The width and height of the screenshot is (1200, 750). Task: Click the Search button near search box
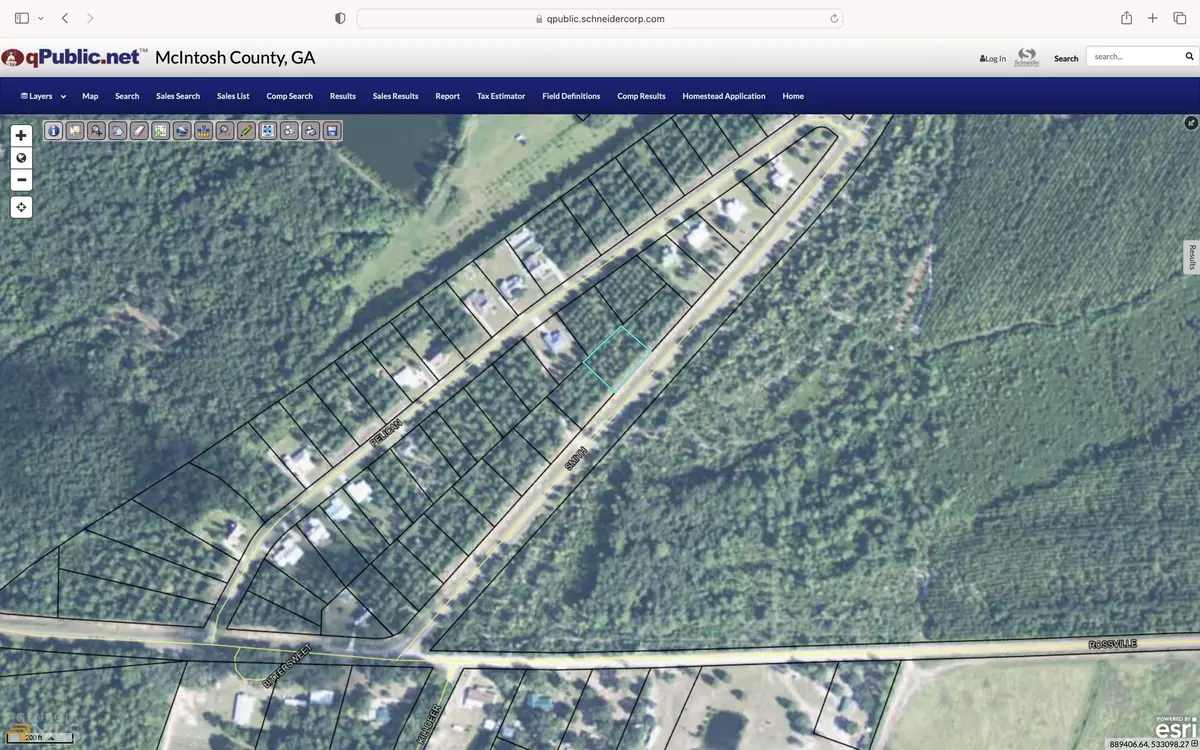[1066, 58]
